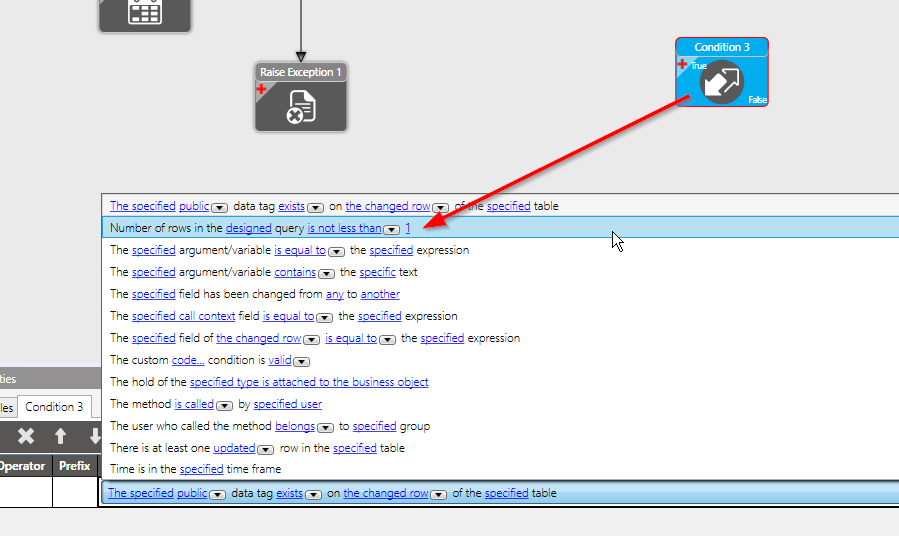The height and width of the screenshot is (536, 899).
Task: Open 'exists' dropdown in bottom selected row
Action: coord(313,495)
